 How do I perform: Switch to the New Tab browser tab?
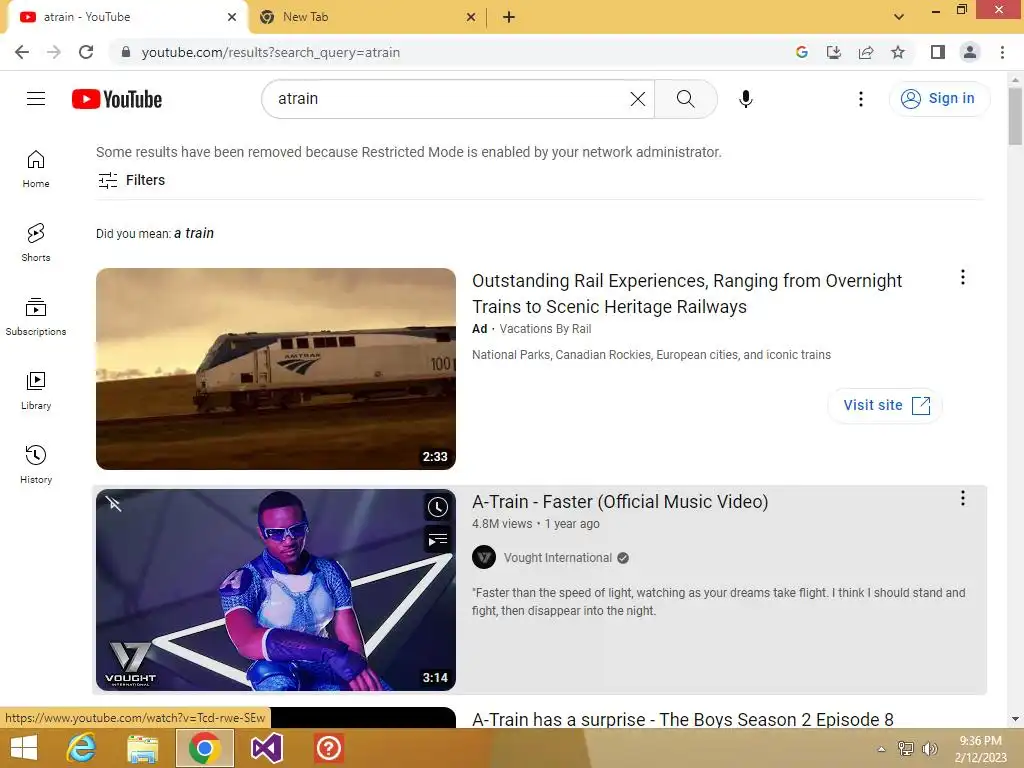click(368, 17)
